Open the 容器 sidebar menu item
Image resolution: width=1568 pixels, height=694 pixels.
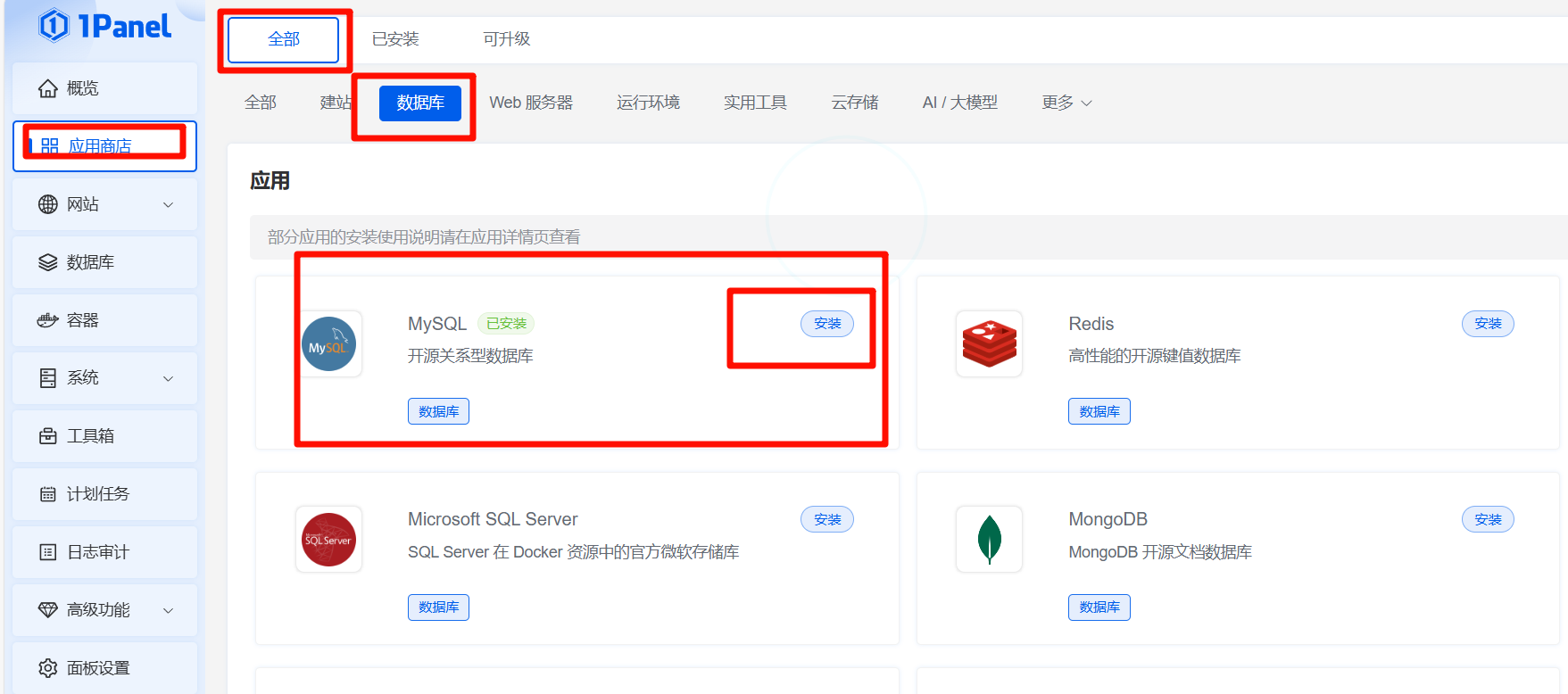(104, 320)
